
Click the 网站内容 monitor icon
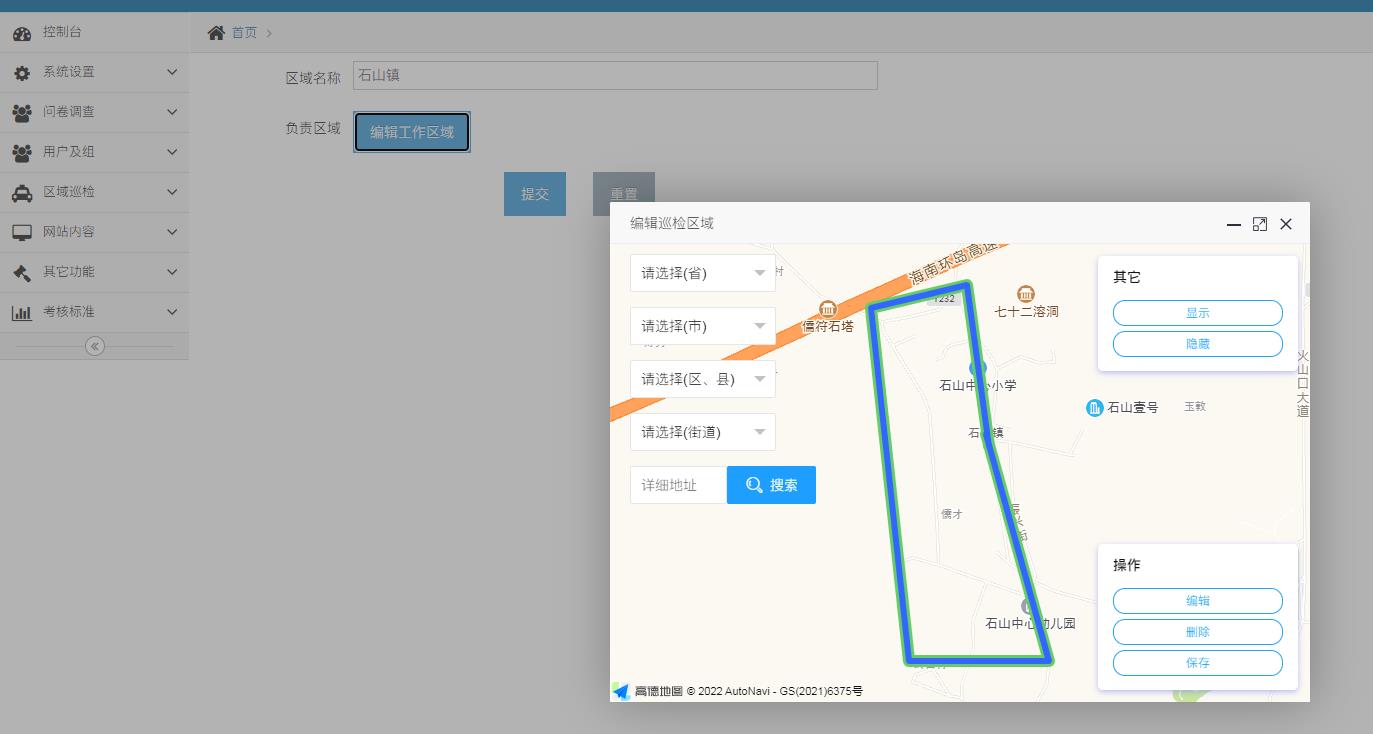click(22, 233)
